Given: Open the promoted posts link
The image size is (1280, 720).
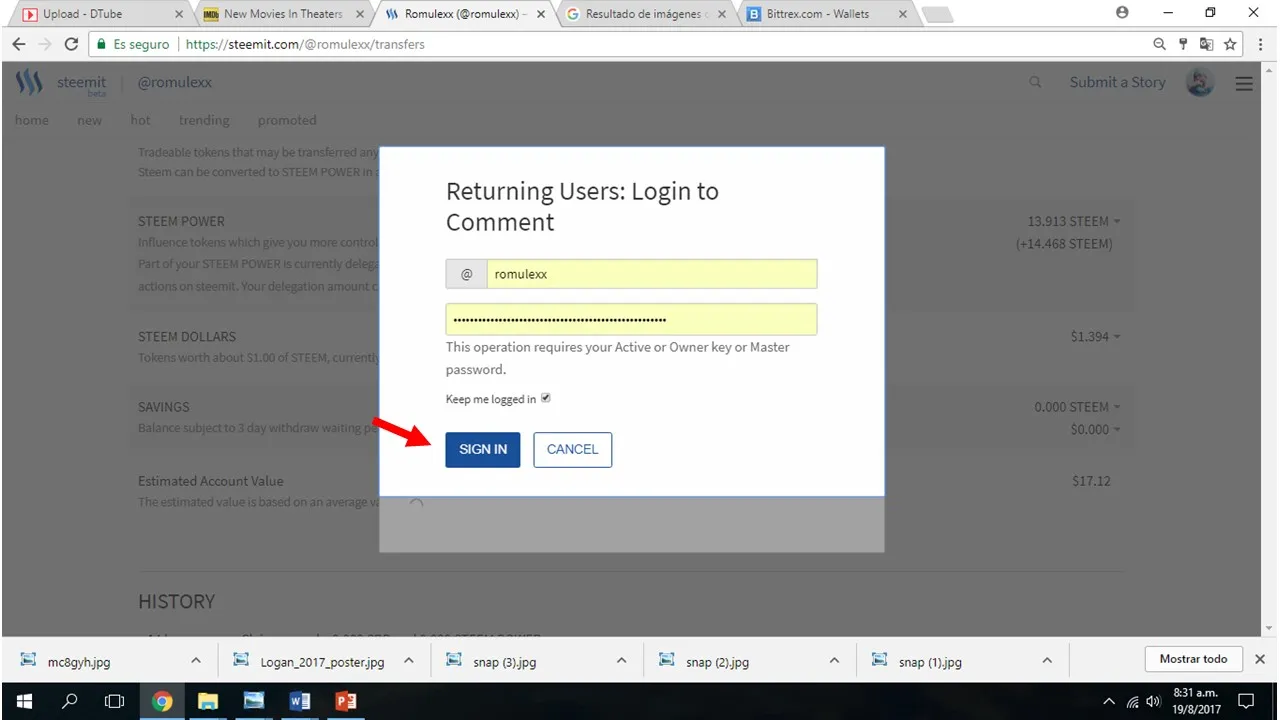Looking at the screenshot, I should (287, 120).
